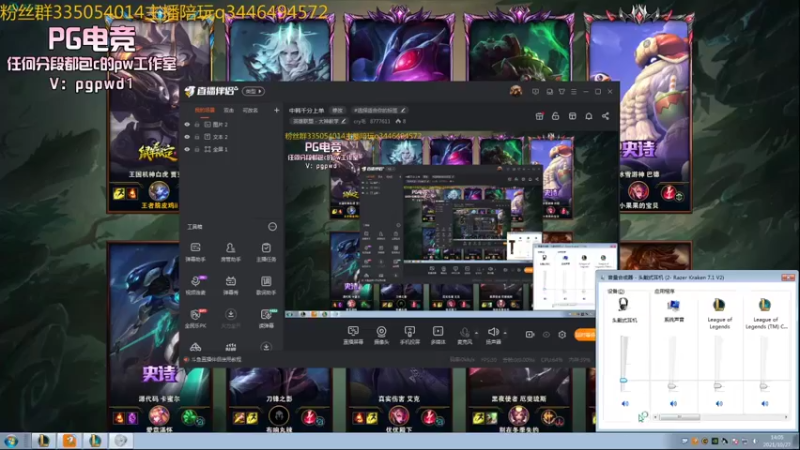Open the 弹幕助手 tool in toolbox
Viewport: 800px width, 450px height.
(x=195, y=252)
